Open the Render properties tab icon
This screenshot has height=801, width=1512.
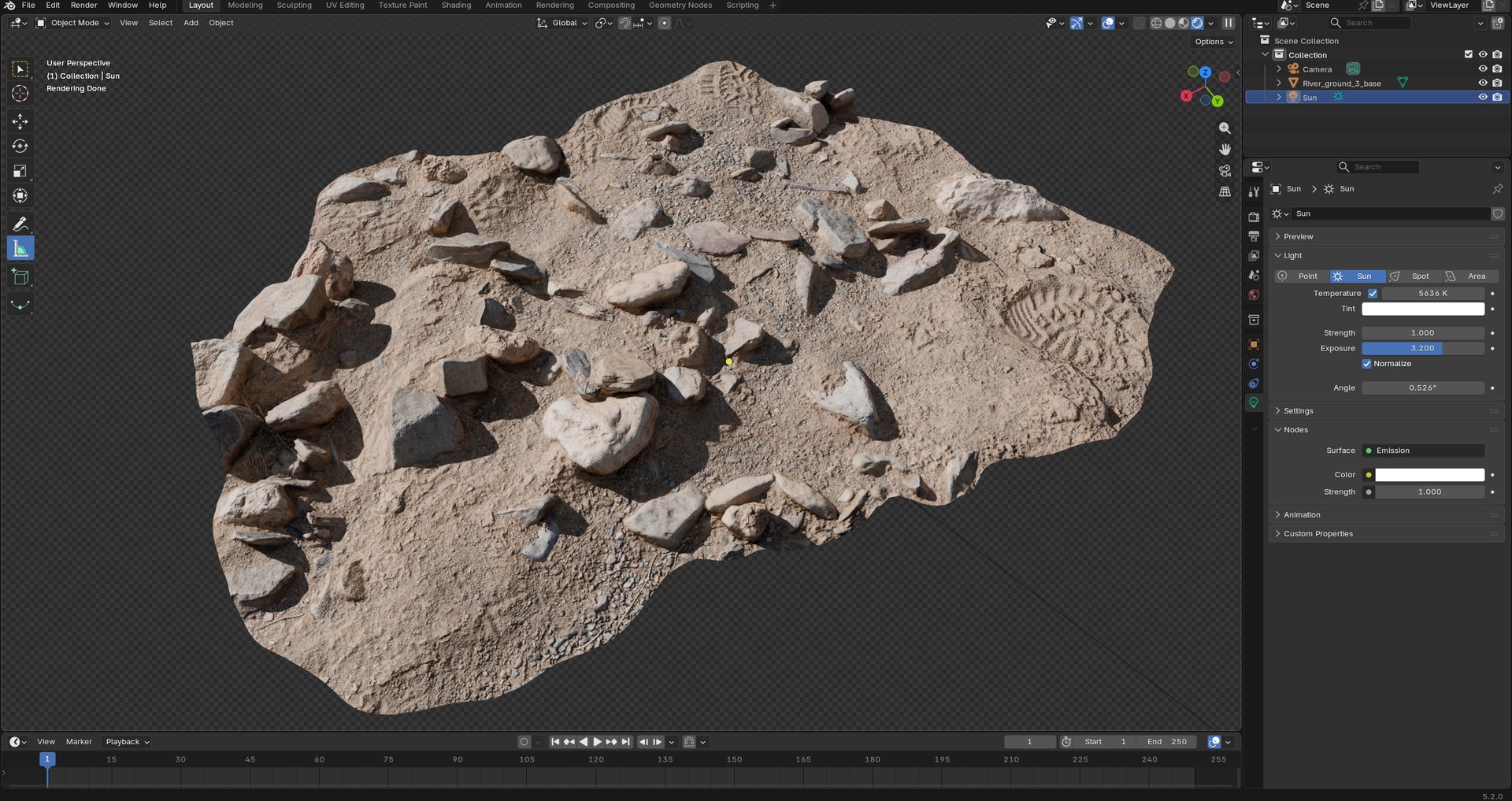[1254, 217]
